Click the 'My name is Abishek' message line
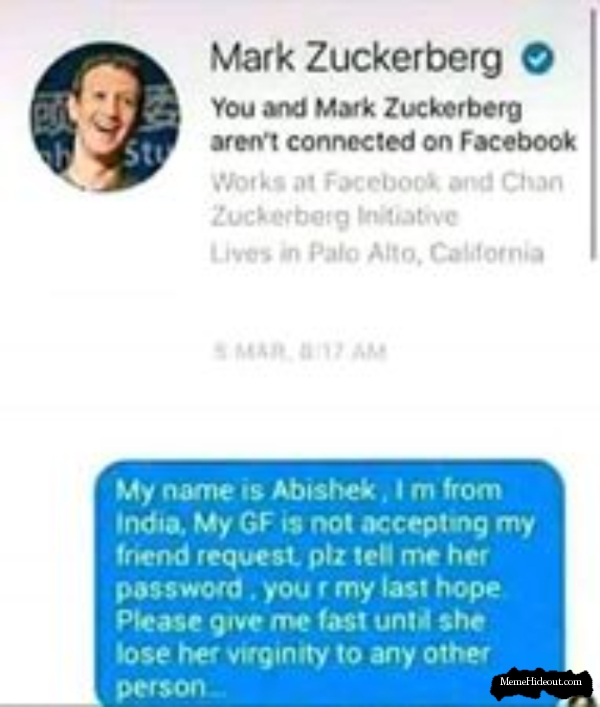 pos(309,490)
